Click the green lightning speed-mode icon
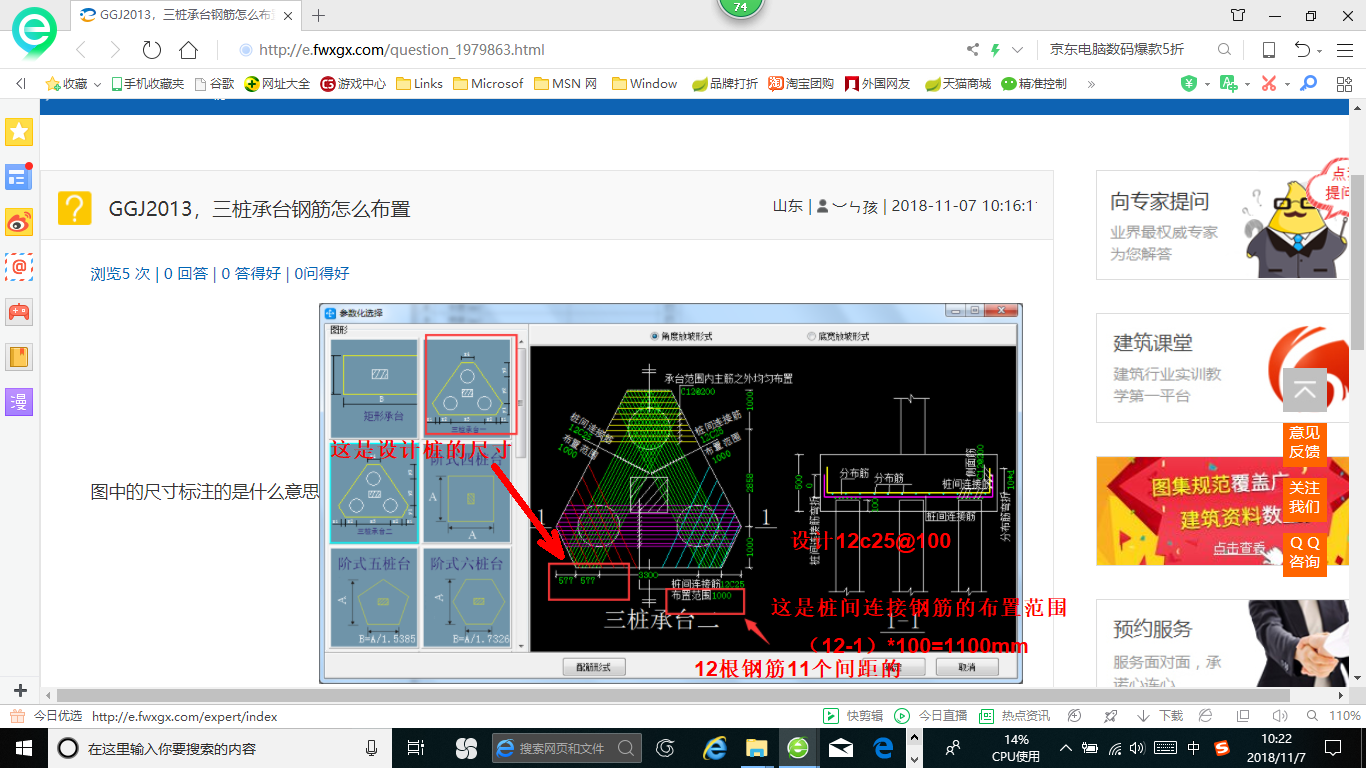The width and height of the screenshot is (1366, 768). coord(996,49)
